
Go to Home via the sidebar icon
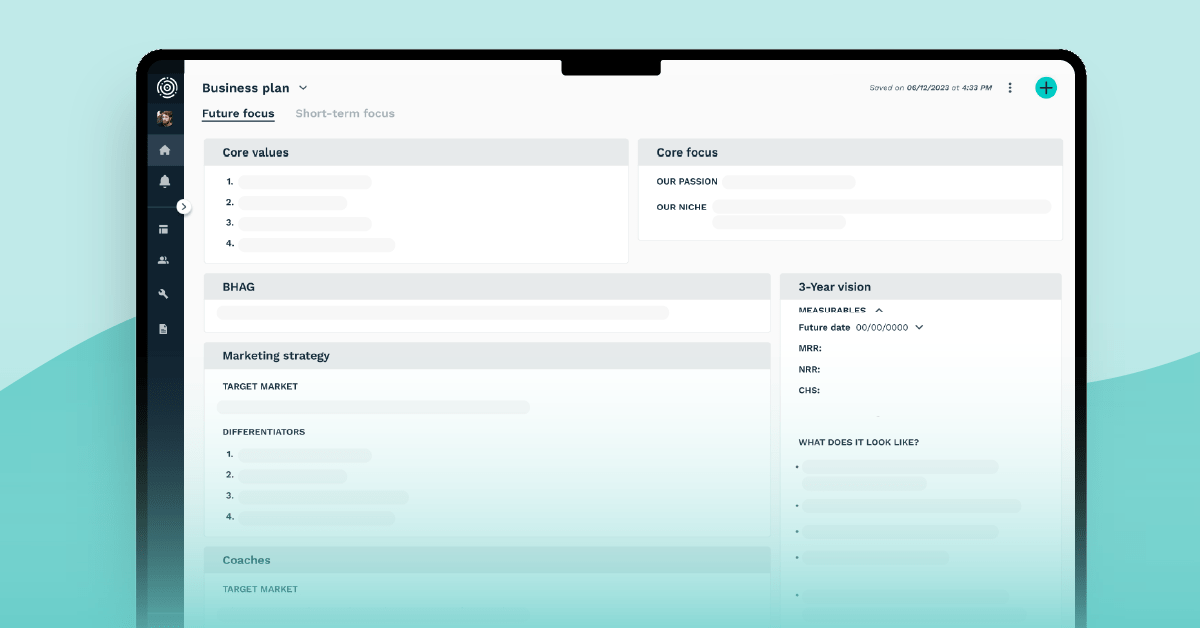165,150
